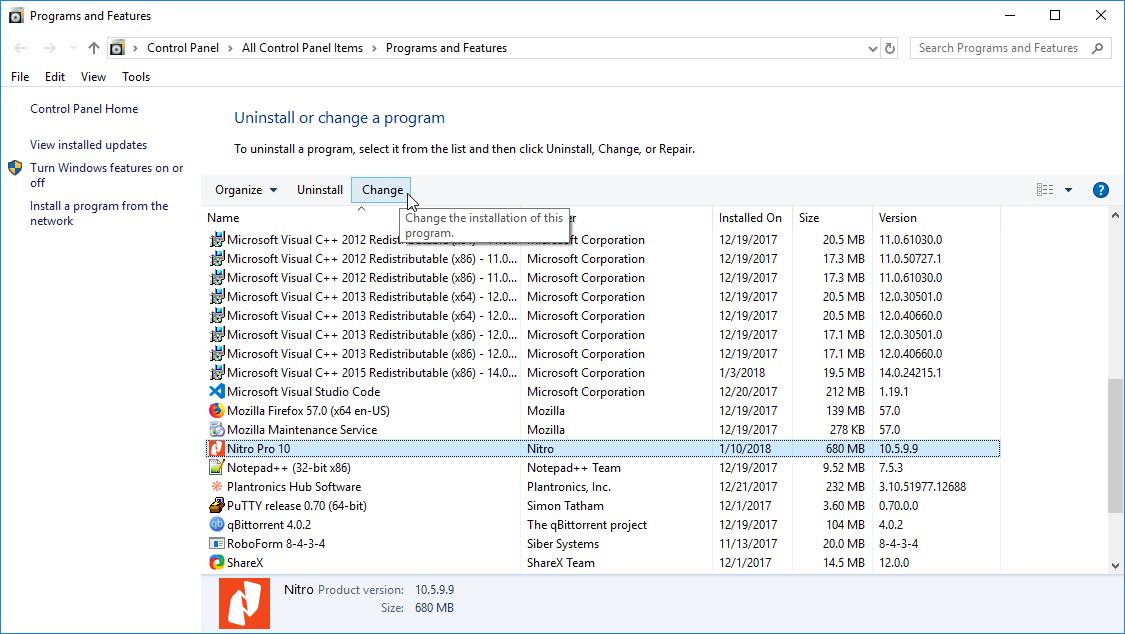
Task: Click the forward navigation arrow
Action: click(50, 48)
